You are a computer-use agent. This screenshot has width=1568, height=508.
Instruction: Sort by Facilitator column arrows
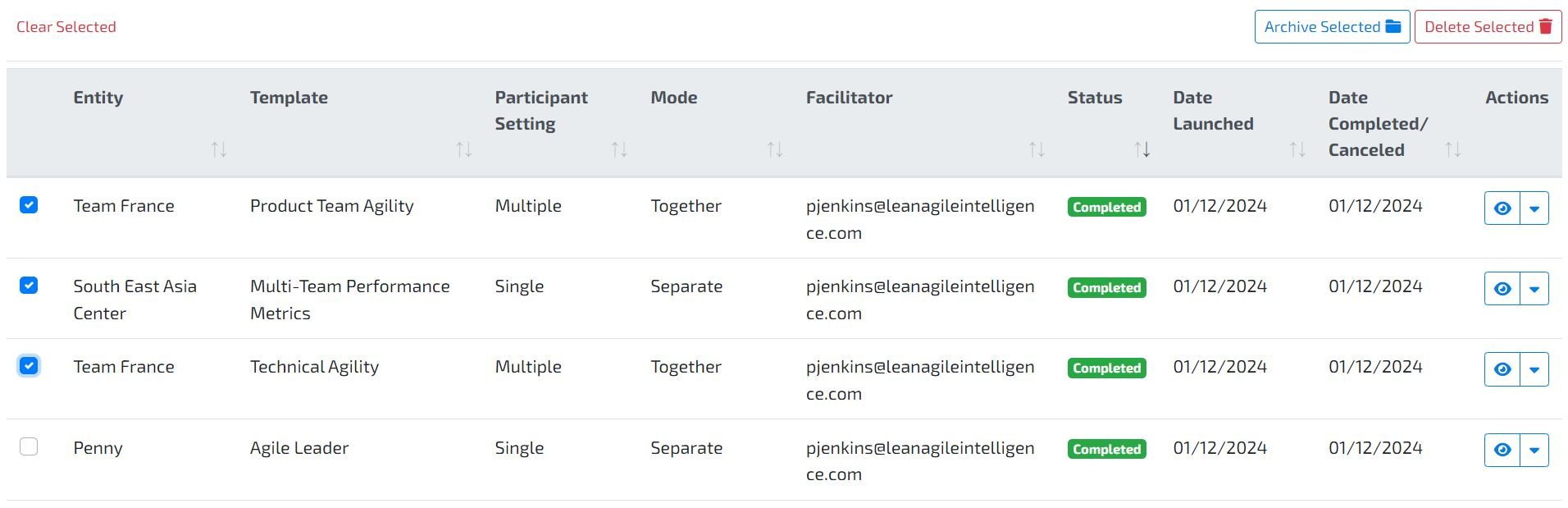[x=1037, y=149]
